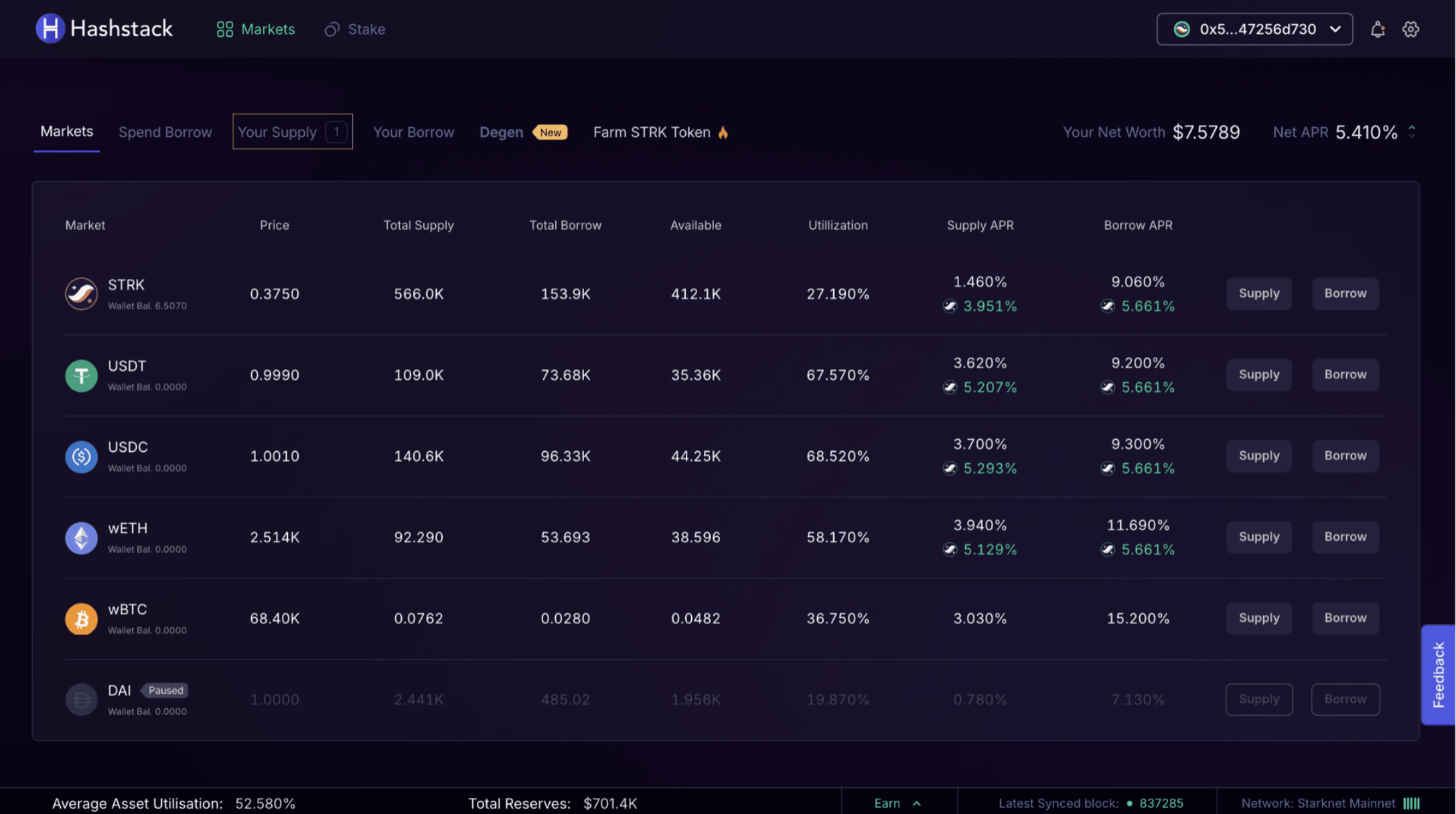The height and width of the screenshot is (814, 1456).
Task: Click the wETH token icon
Action: 81,538
